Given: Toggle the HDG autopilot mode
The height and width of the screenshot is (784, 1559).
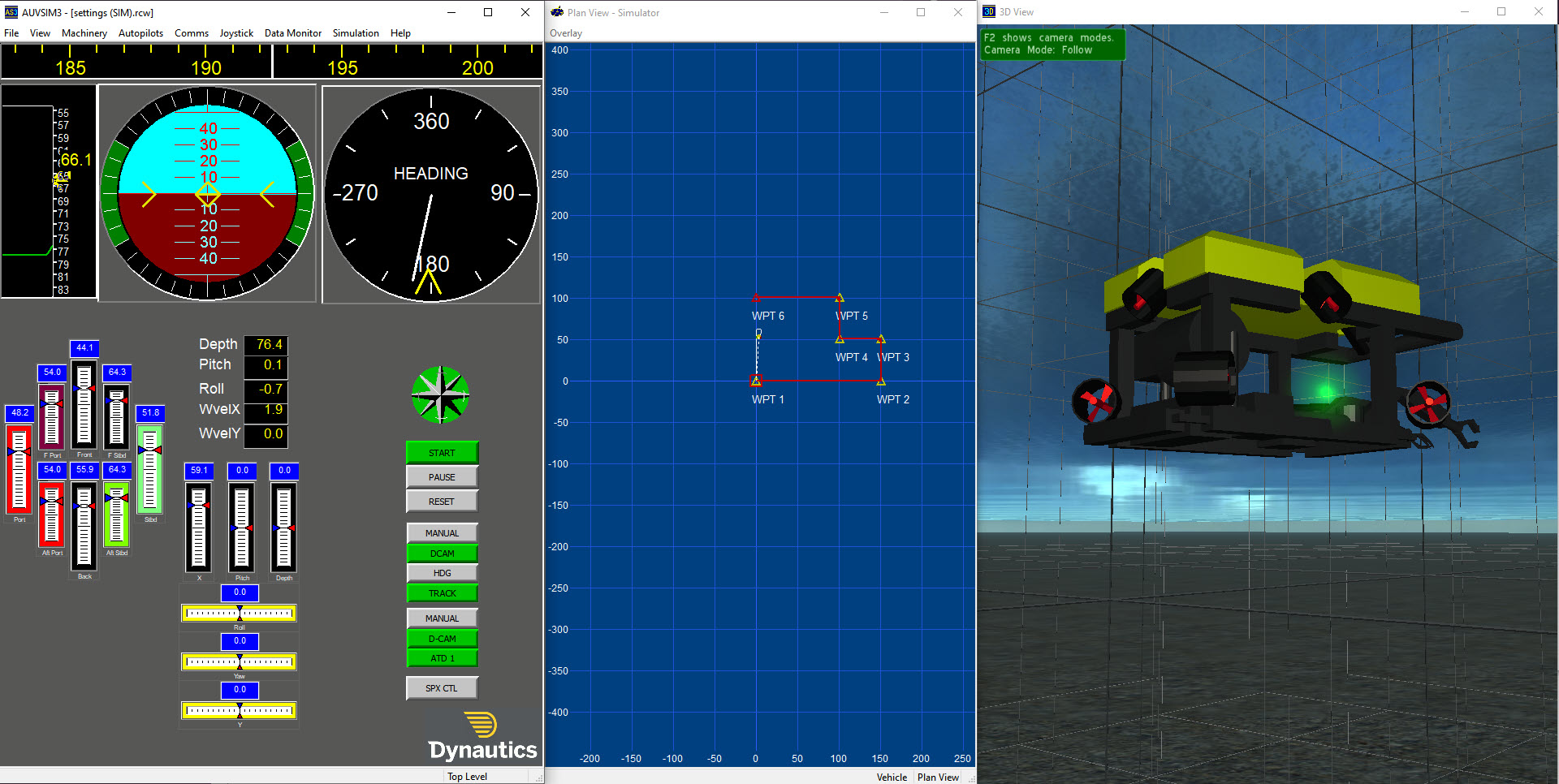Looking at the screenshot, I should pyautogui.click(x=442, y=573).
